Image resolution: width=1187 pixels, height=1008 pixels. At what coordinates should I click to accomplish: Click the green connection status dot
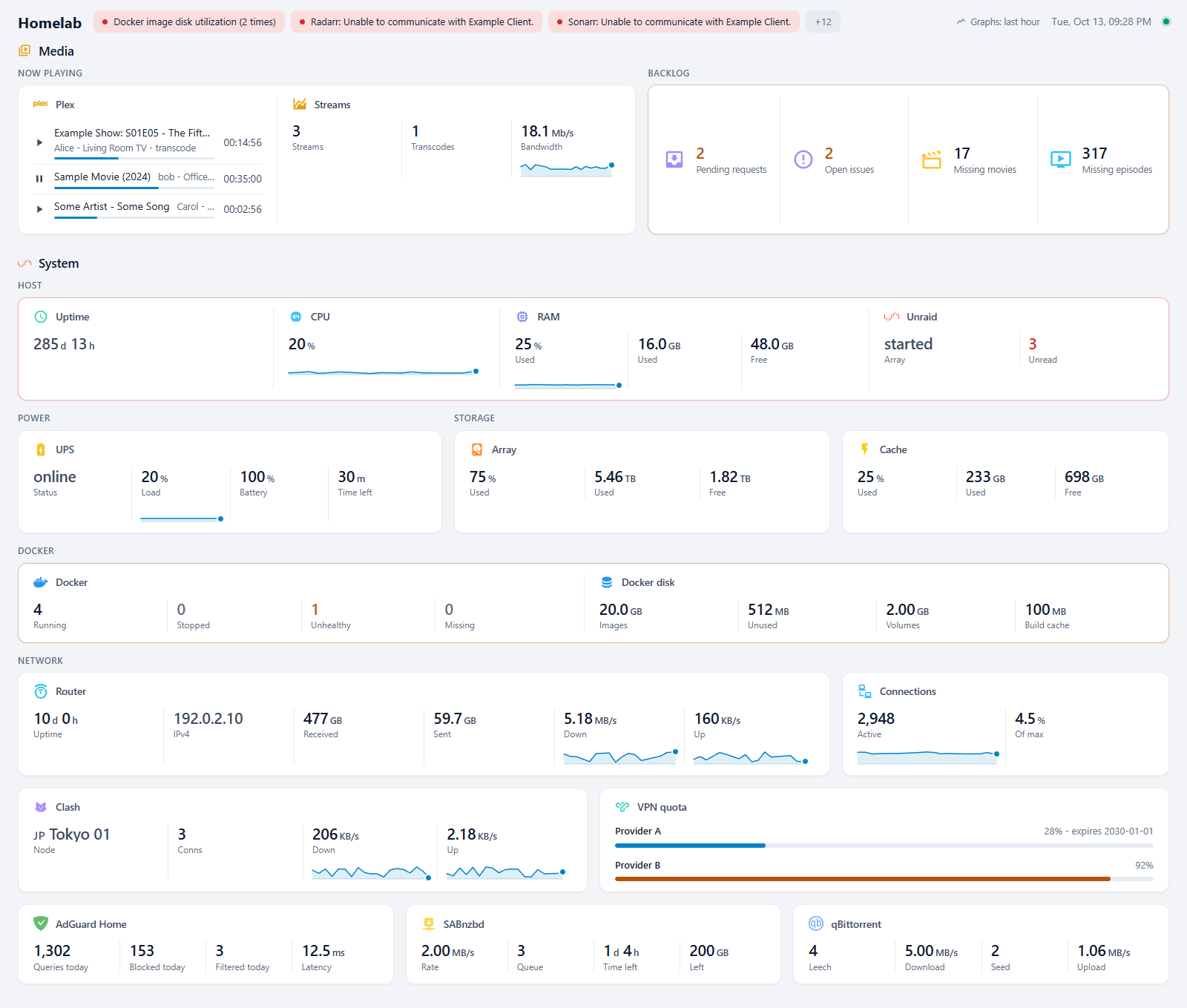(x=1165, y=22)
